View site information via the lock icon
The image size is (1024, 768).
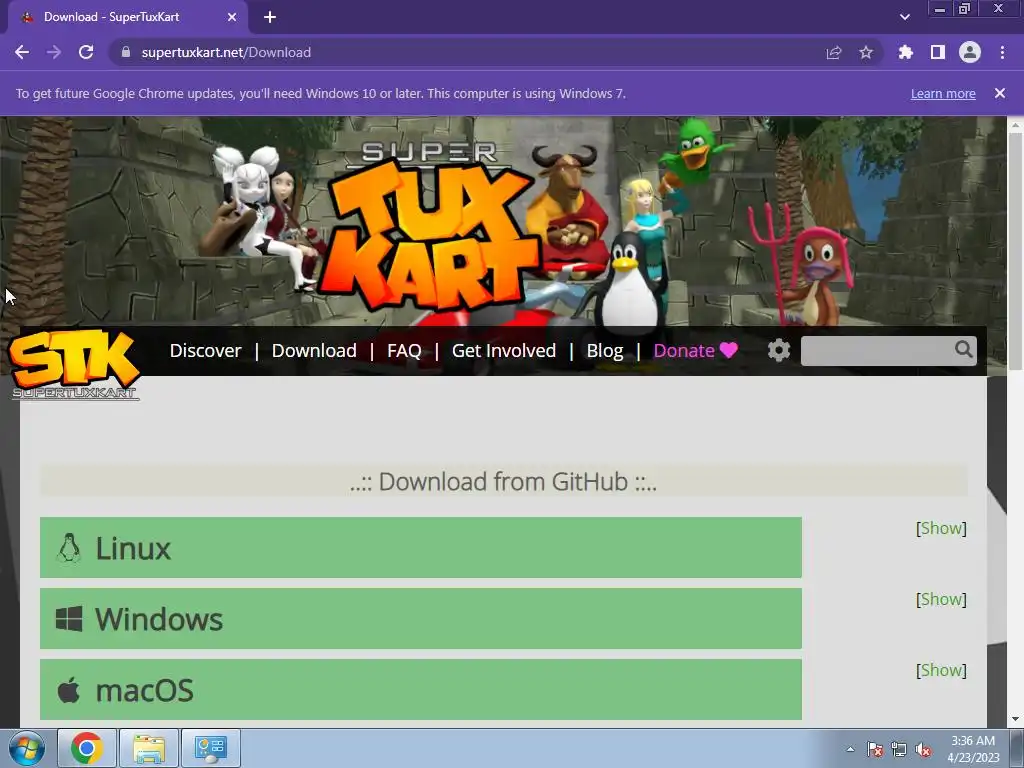tap(127, 52)
